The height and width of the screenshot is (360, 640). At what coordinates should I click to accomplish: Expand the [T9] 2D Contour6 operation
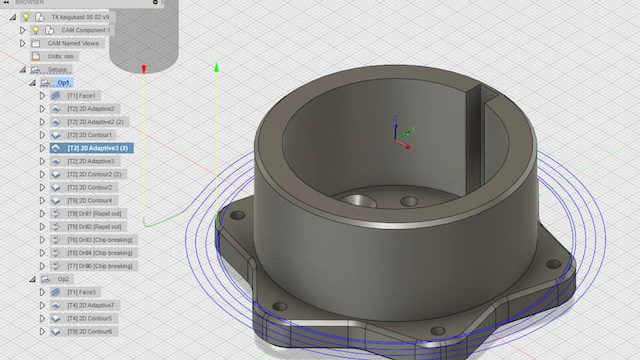pos(42,331)
